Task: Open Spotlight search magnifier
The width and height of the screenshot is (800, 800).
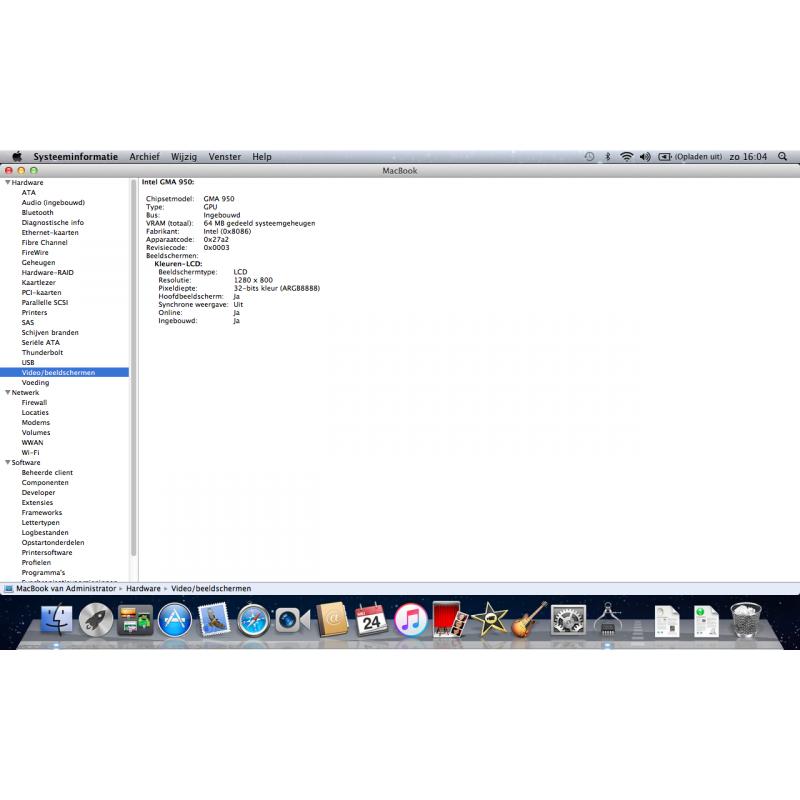Action: tap(783, 157)
